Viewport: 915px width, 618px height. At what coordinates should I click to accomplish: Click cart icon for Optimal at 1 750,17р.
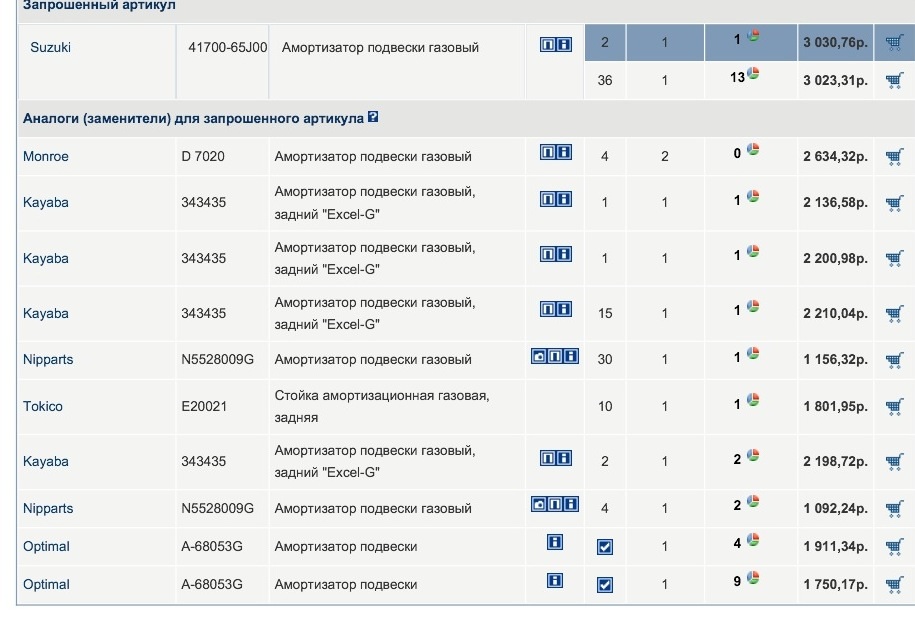894,584
